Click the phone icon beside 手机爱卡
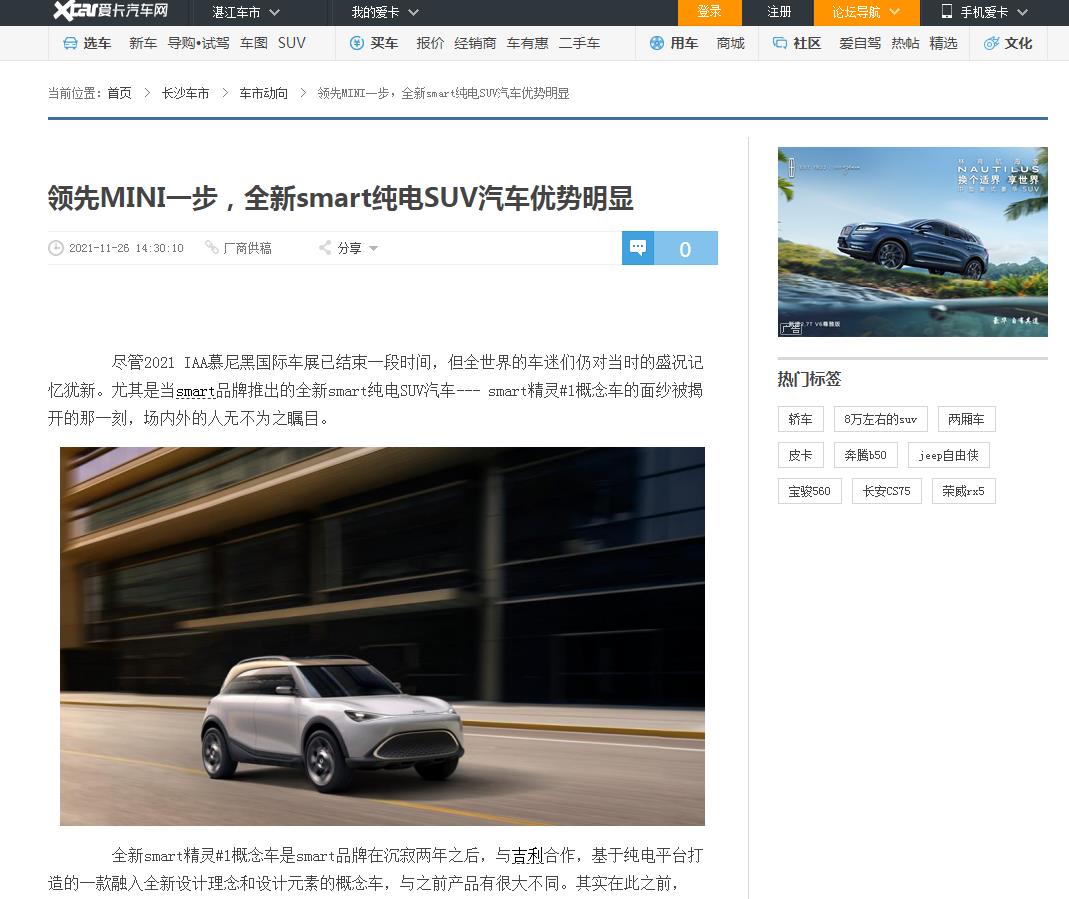Viewport: 1069px width, 899px height. tap(946, 12)
